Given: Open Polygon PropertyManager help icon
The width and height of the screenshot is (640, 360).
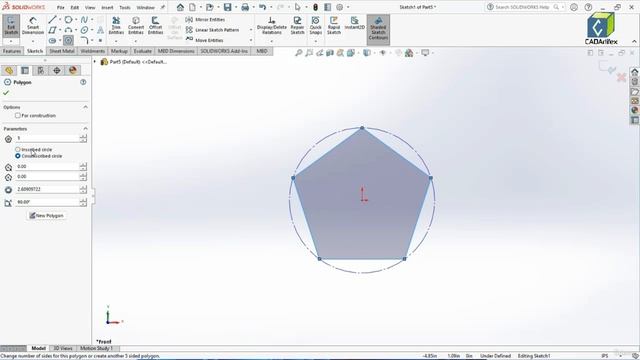Looking at the screenshot, I should coord(83,82).
